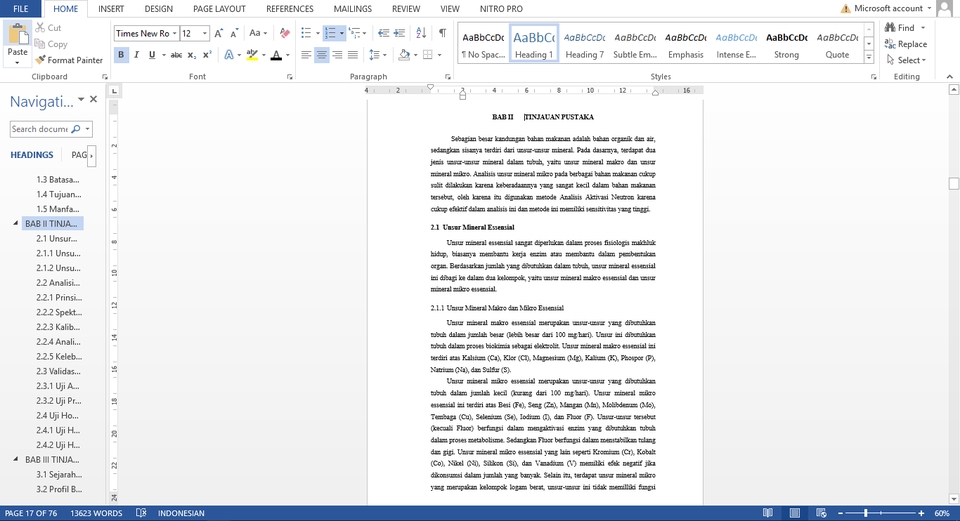Increase font size with Grow Font
Screen dimensions: 960x521
[x=219, y=34]
